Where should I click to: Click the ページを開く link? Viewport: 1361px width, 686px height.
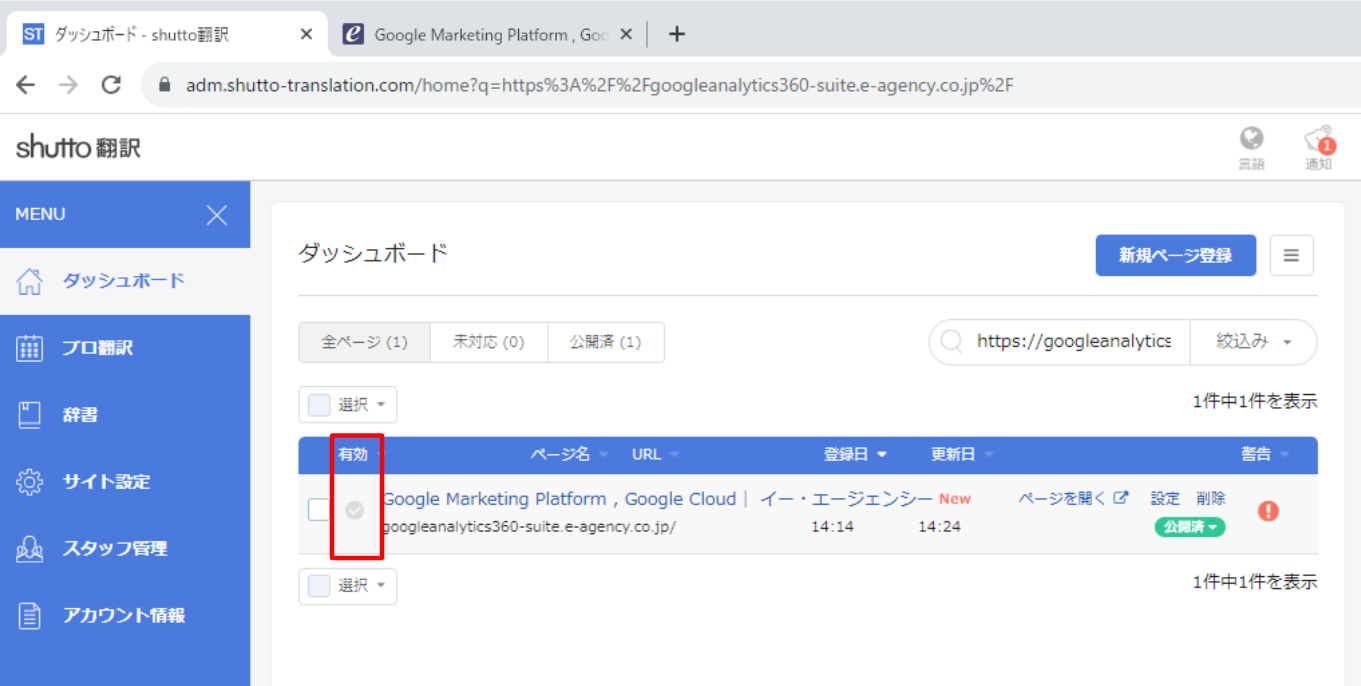(1074, 498)
